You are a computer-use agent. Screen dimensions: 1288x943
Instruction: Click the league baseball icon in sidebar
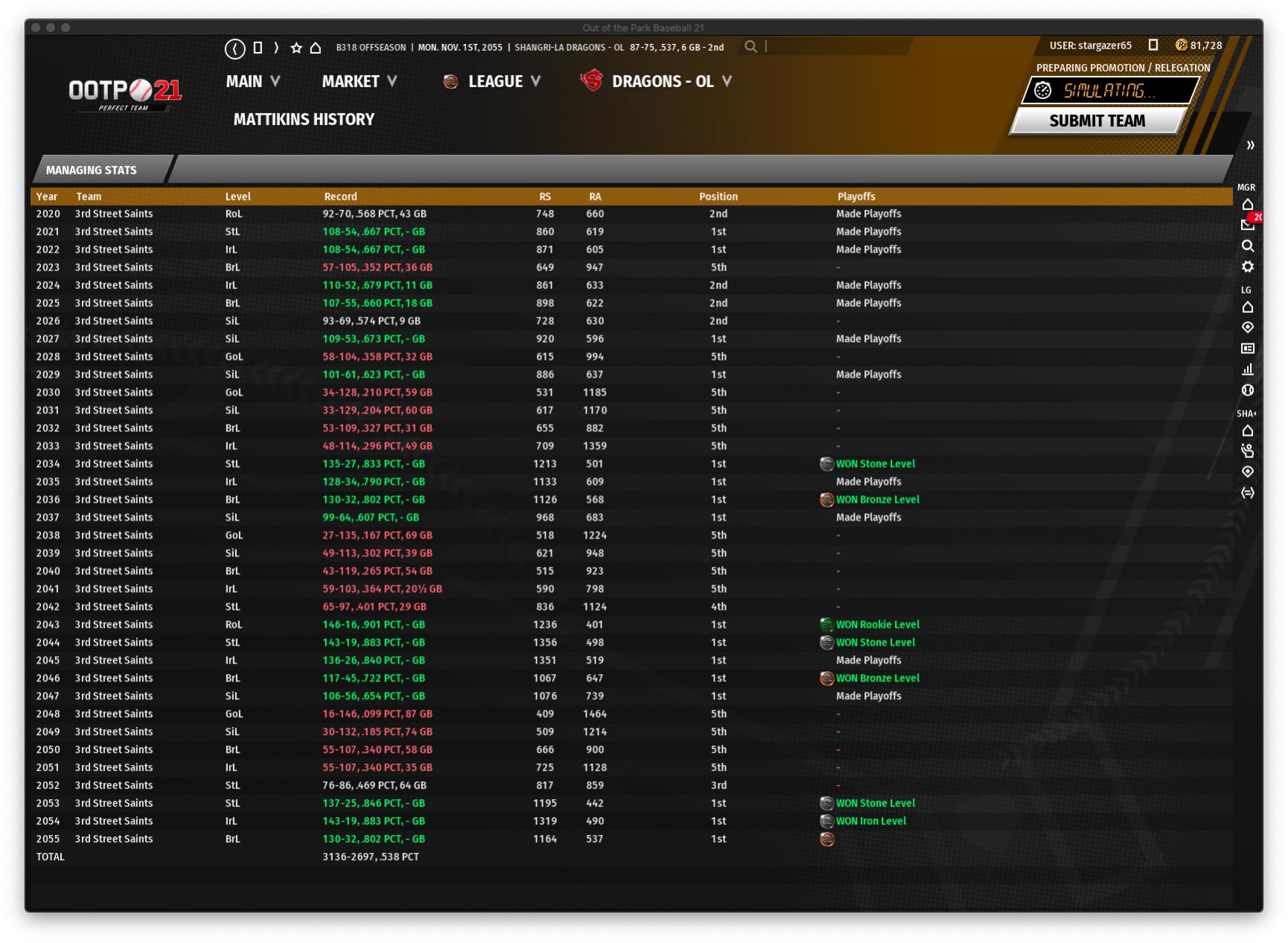tap(1248, 390)
